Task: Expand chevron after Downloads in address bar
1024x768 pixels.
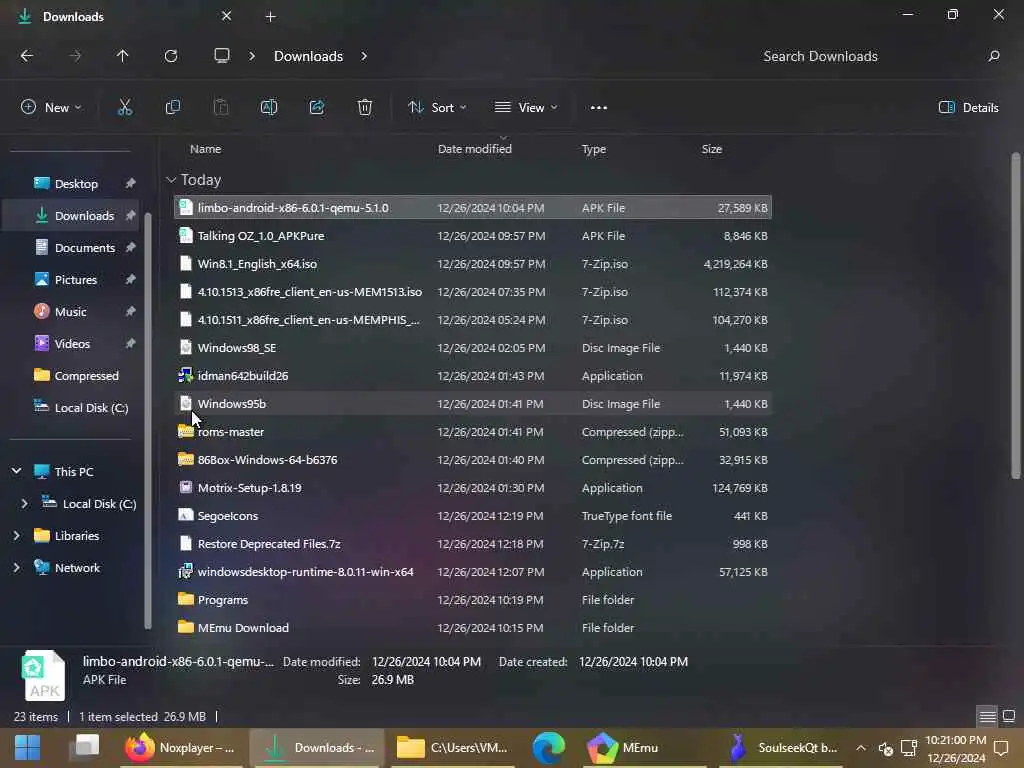Action: tap(364, 56)
